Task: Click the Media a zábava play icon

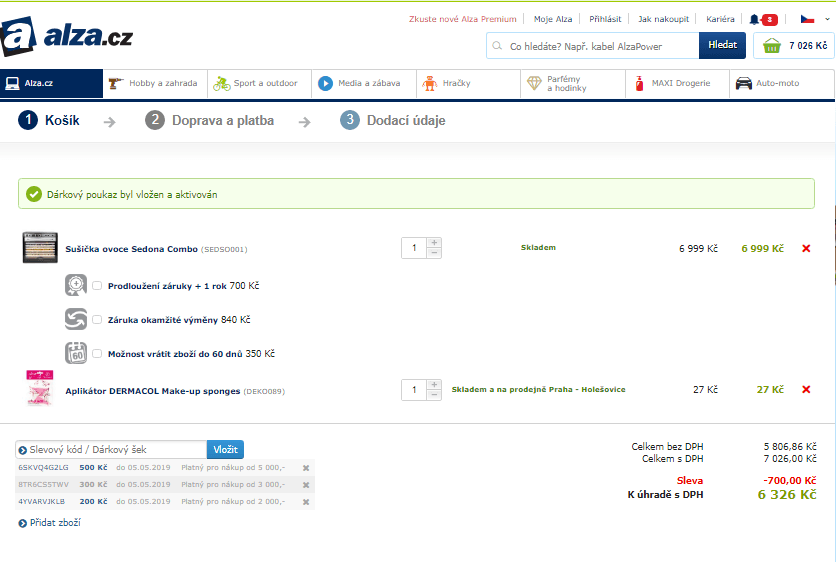Action: pyautogui.click(x=325, y=83)
